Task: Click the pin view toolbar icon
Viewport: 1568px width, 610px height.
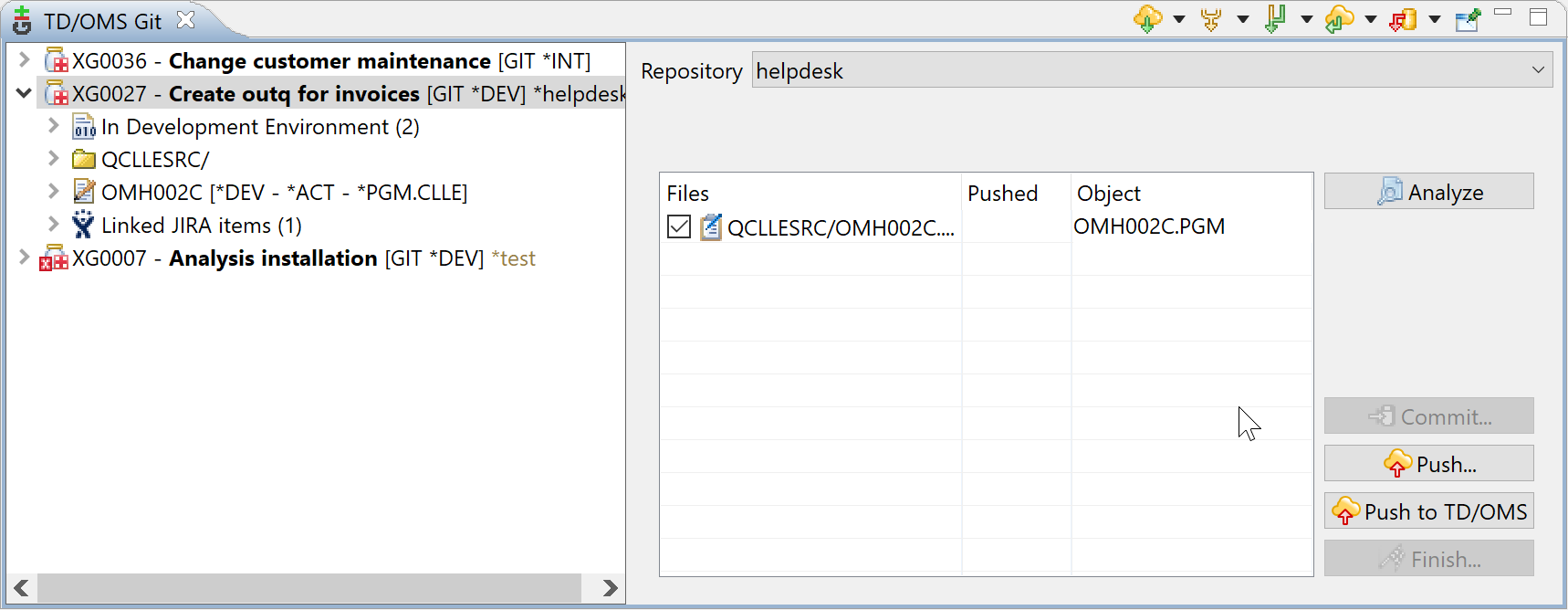Action: pos(1468,19)
